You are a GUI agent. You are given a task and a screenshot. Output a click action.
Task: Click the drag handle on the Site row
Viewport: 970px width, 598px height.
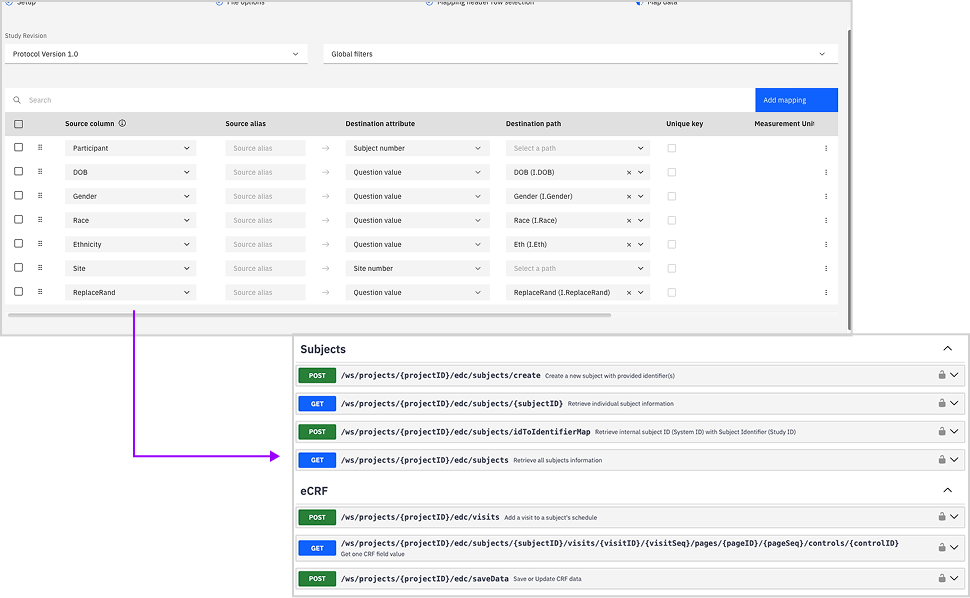coord(40,268)
